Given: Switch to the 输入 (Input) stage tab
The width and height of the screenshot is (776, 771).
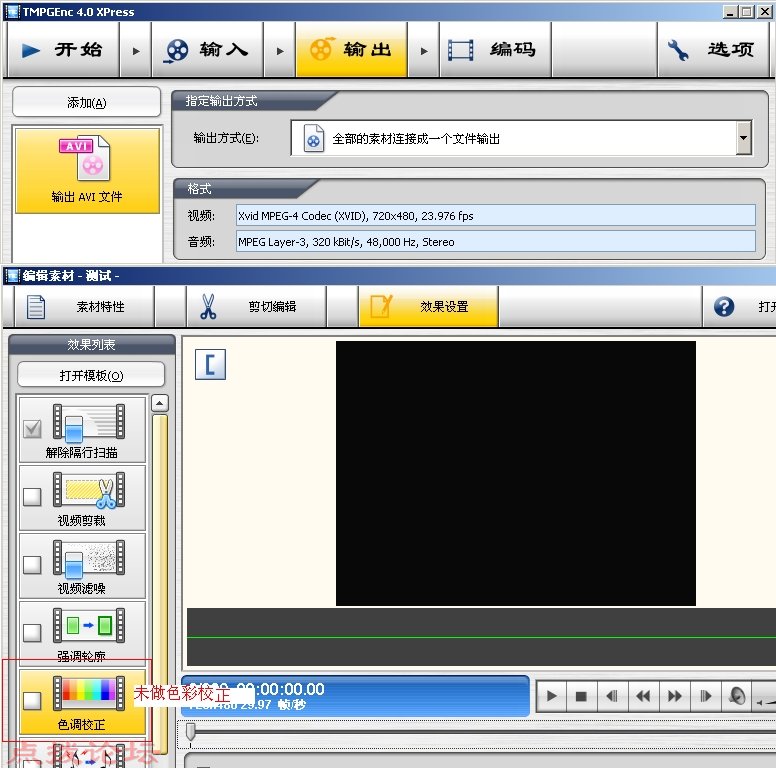Looking at the screenshot, I should click(207, 49).
